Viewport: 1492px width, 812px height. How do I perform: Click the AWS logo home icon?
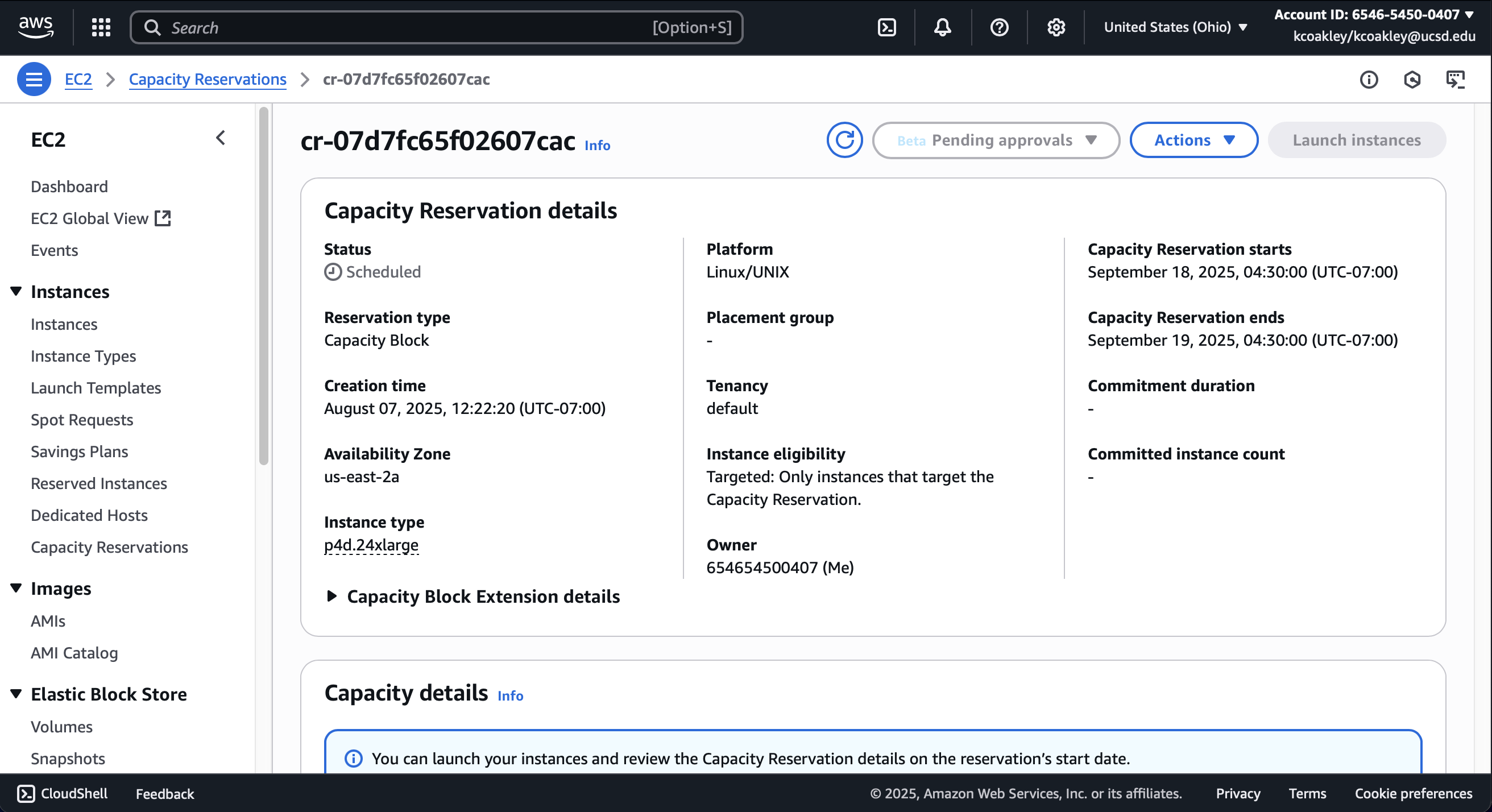coord(36,27)
